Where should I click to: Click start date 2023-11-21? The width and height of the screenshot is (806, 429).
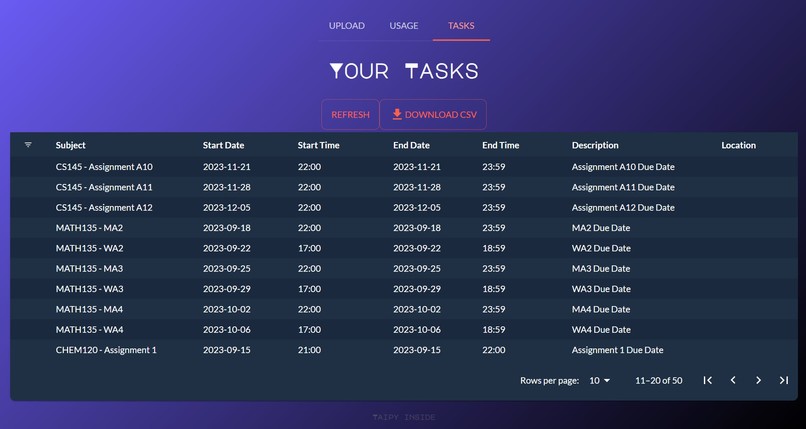coord(227,167)
